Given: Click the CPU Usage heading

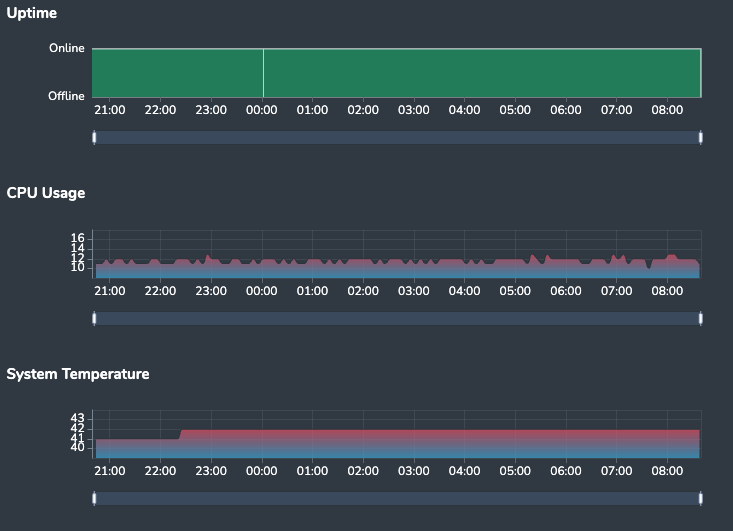Looking at the screenshot, I should point(46,193).
